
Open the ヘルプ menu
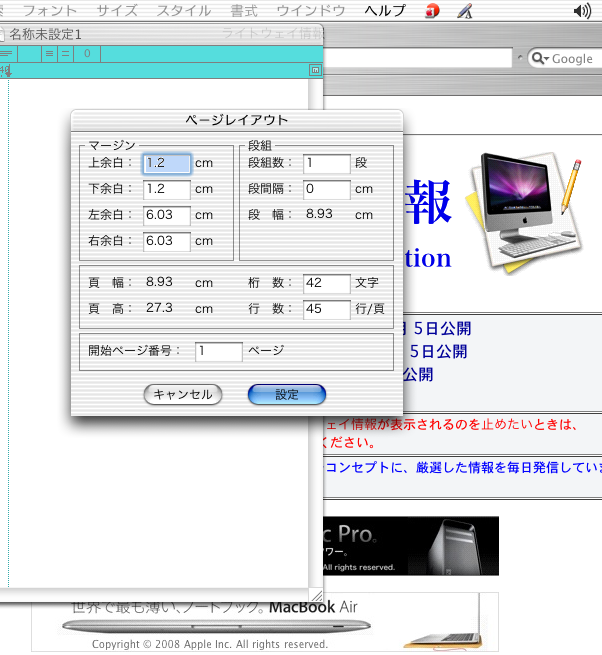point(385,11)
